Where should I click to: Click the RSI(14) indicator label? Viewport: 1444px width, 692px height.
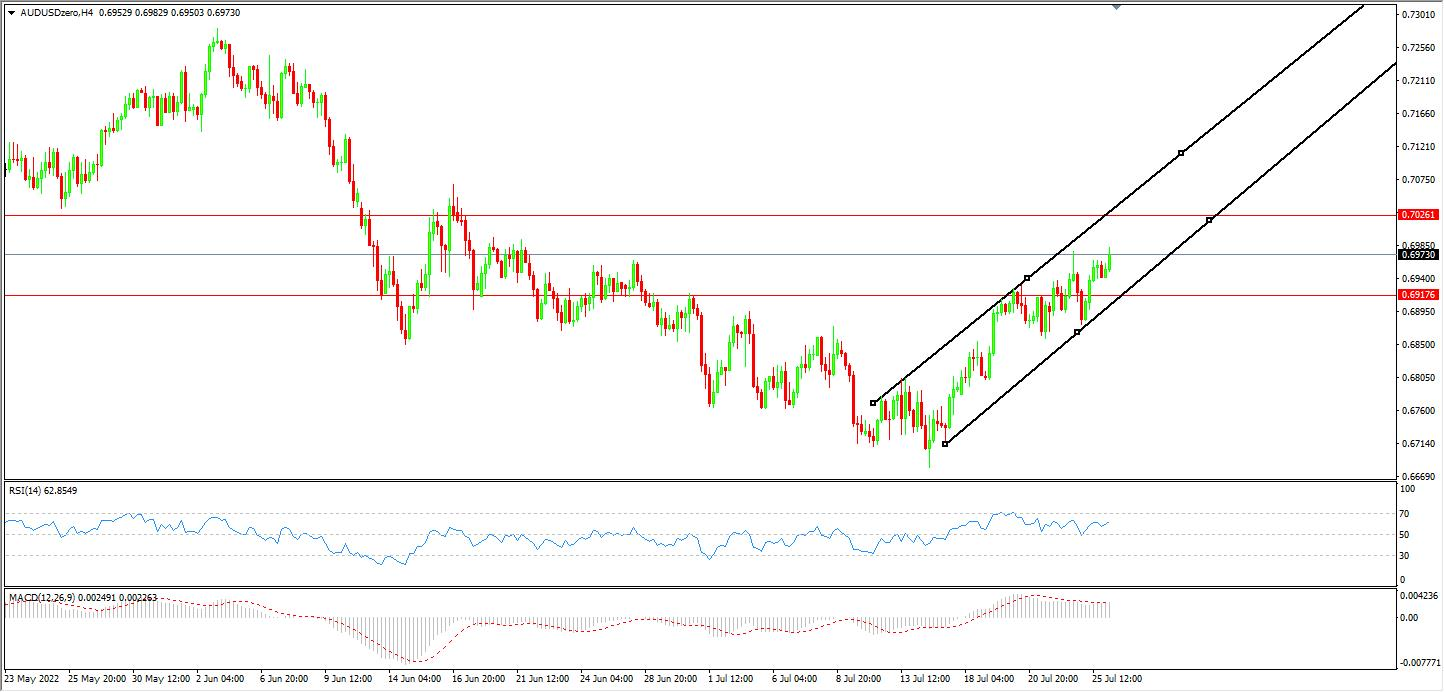click(43, 490)
